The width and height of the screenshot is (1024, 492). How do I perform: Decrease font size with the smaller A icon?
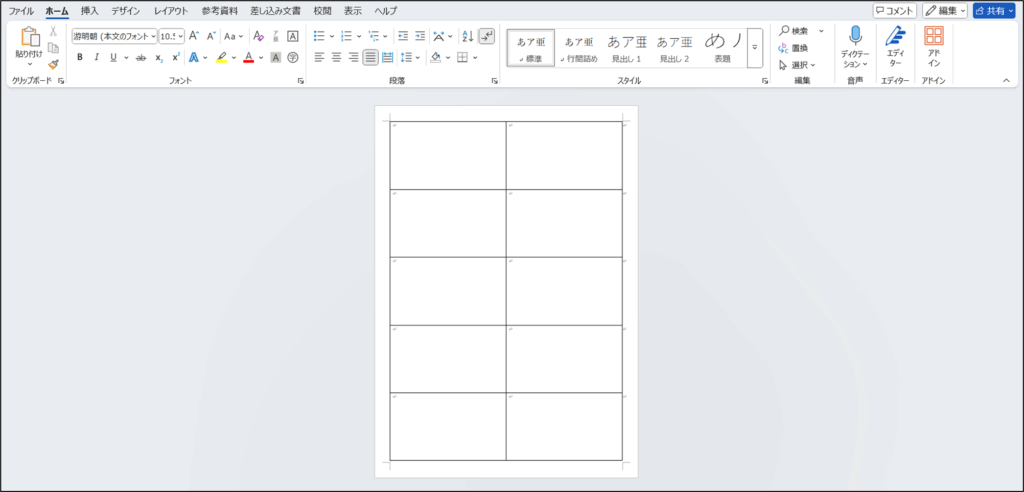click(210, 36)
